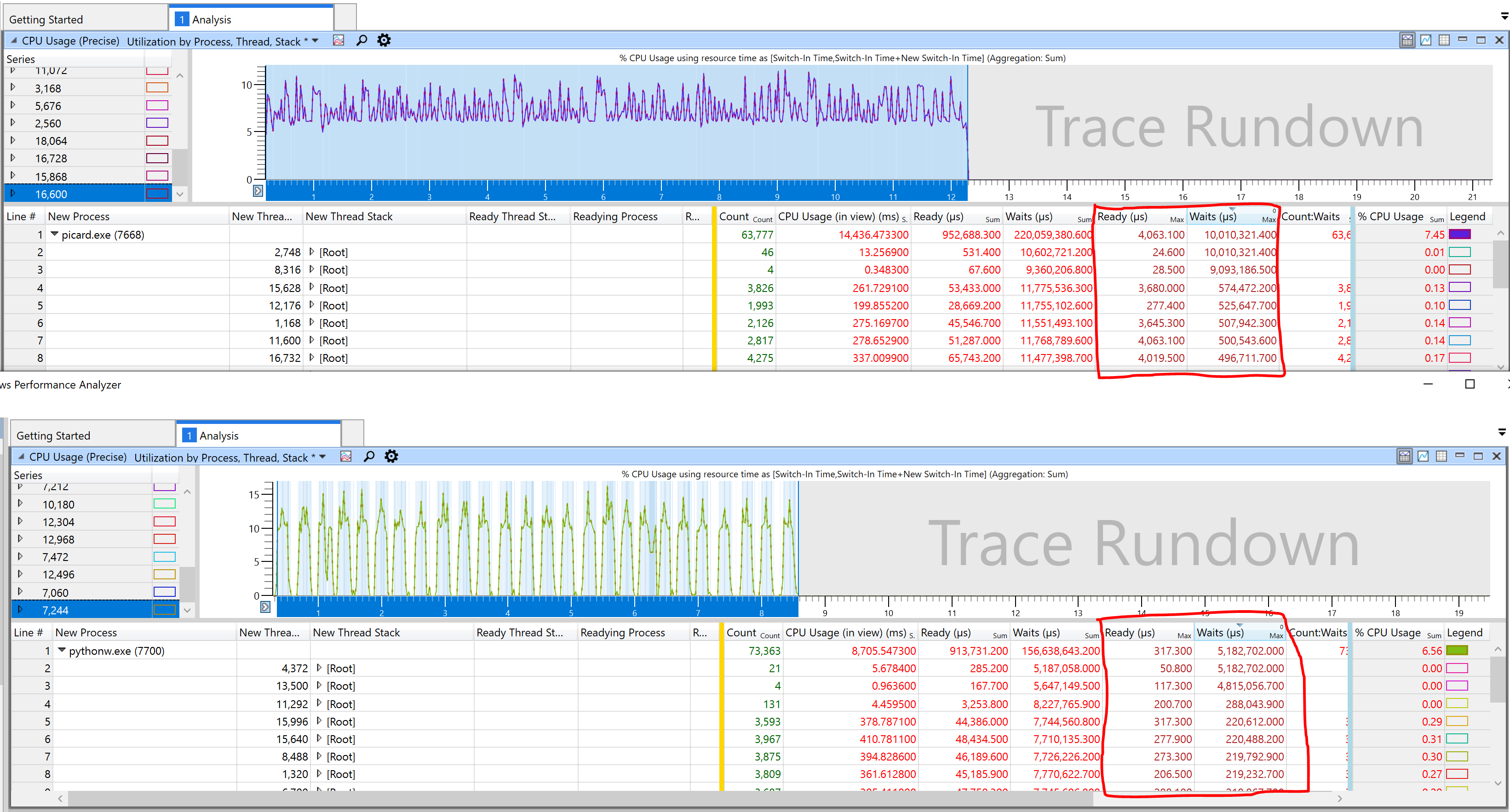Click timeline arrow button below graph in picard.exe window

pos(258,191)
